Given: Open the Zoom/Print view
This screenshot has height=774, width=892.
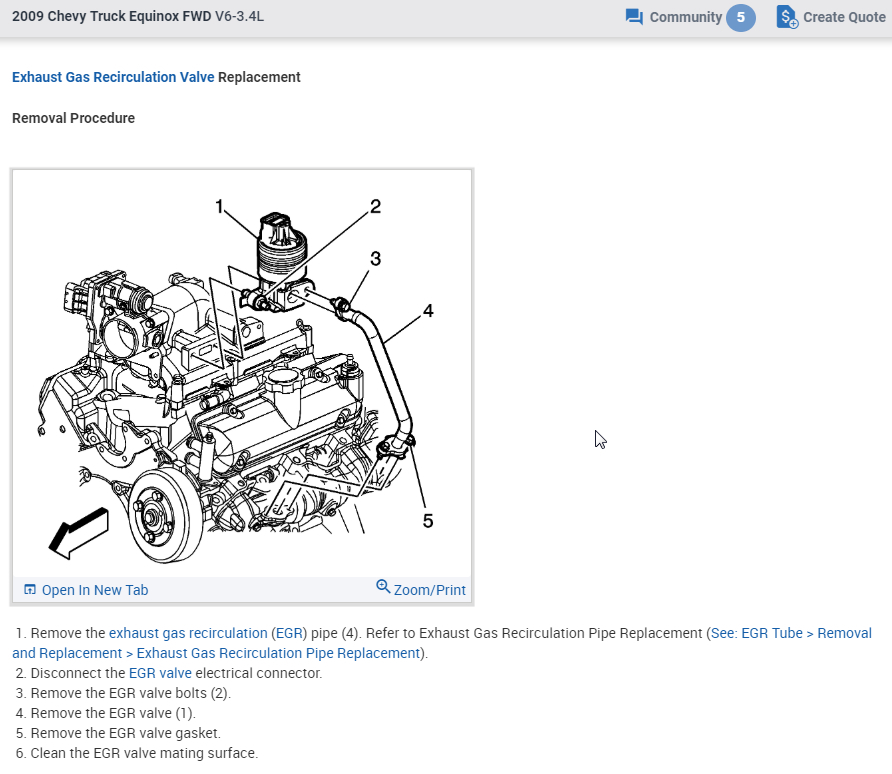Looking at the screenshot, I should tap(427, 589).
